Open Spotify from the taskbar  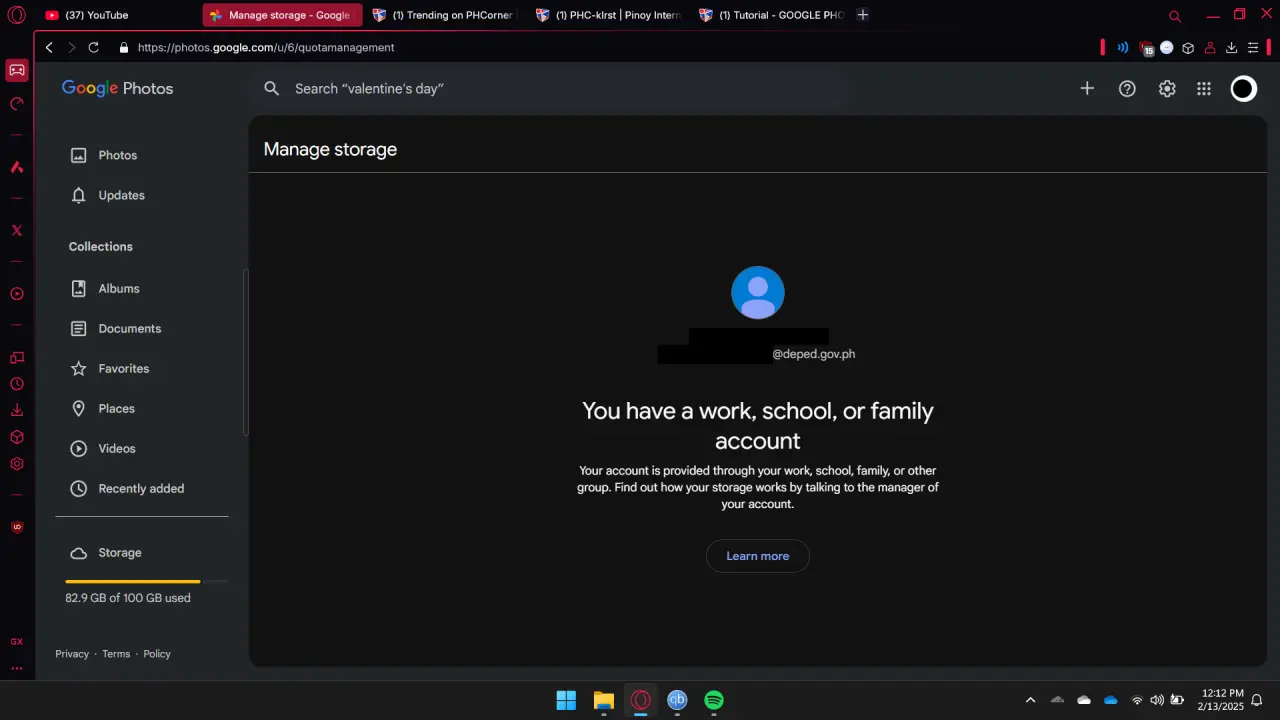click(714, 700)
